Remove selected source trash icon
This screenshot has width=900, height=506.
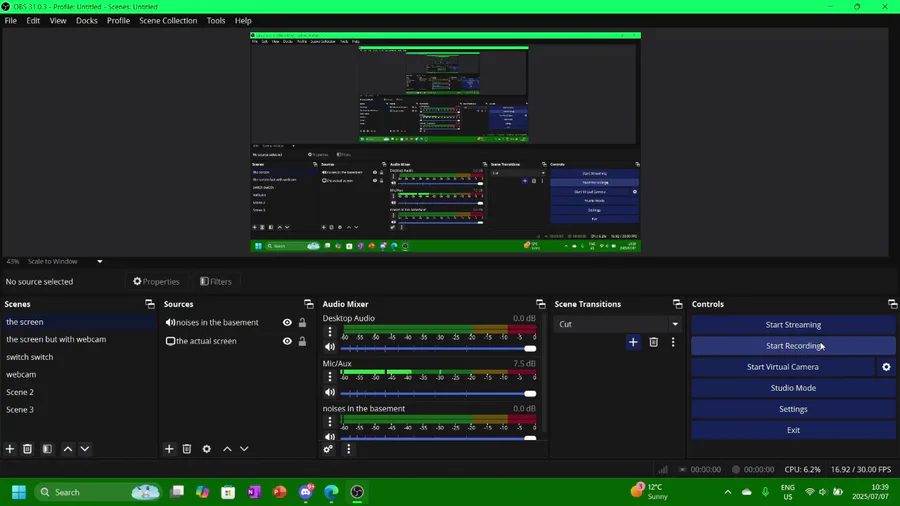coord(187,449)
